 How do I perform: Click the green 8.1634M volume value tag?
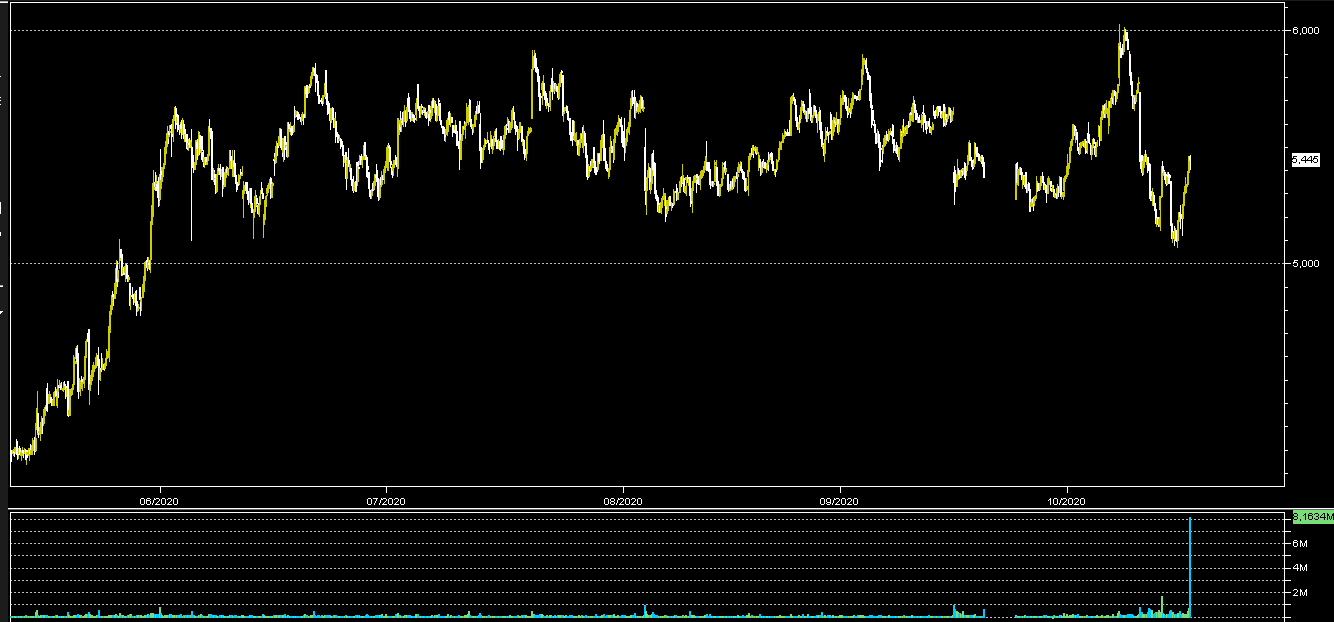tap(1312, 517)
